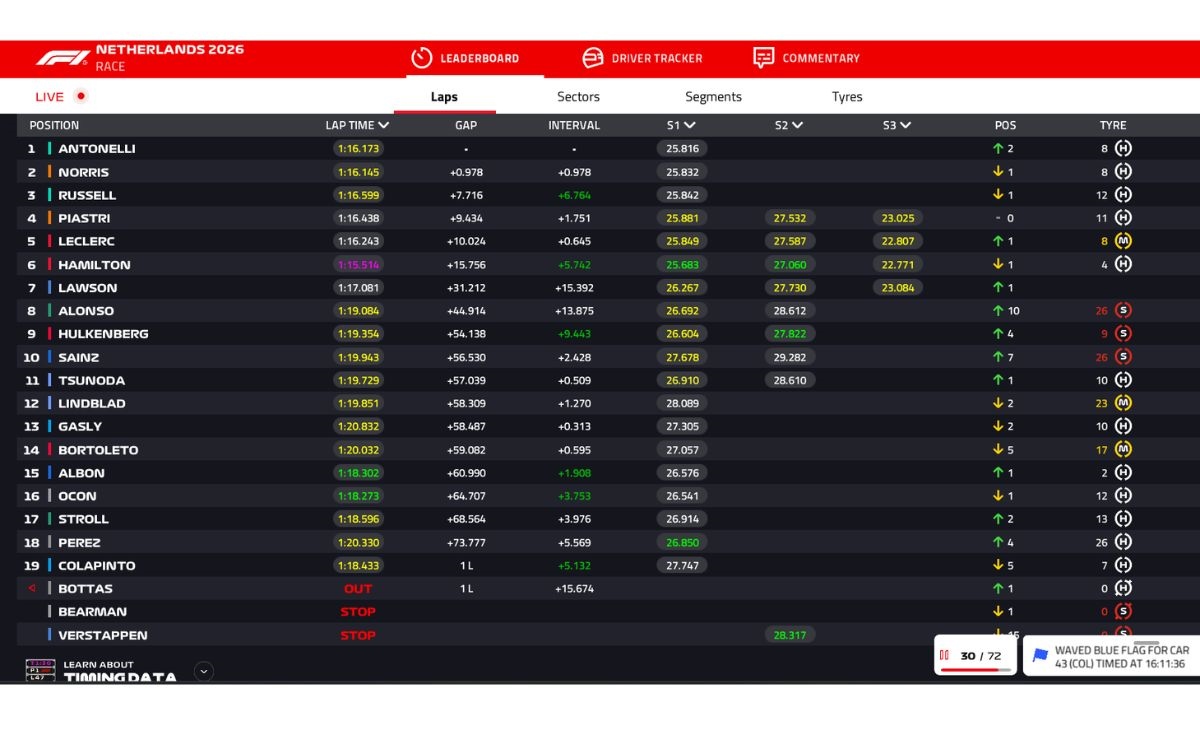
Task: Click Norris's yellow position-lost arrow
Action: coord(997,171)
